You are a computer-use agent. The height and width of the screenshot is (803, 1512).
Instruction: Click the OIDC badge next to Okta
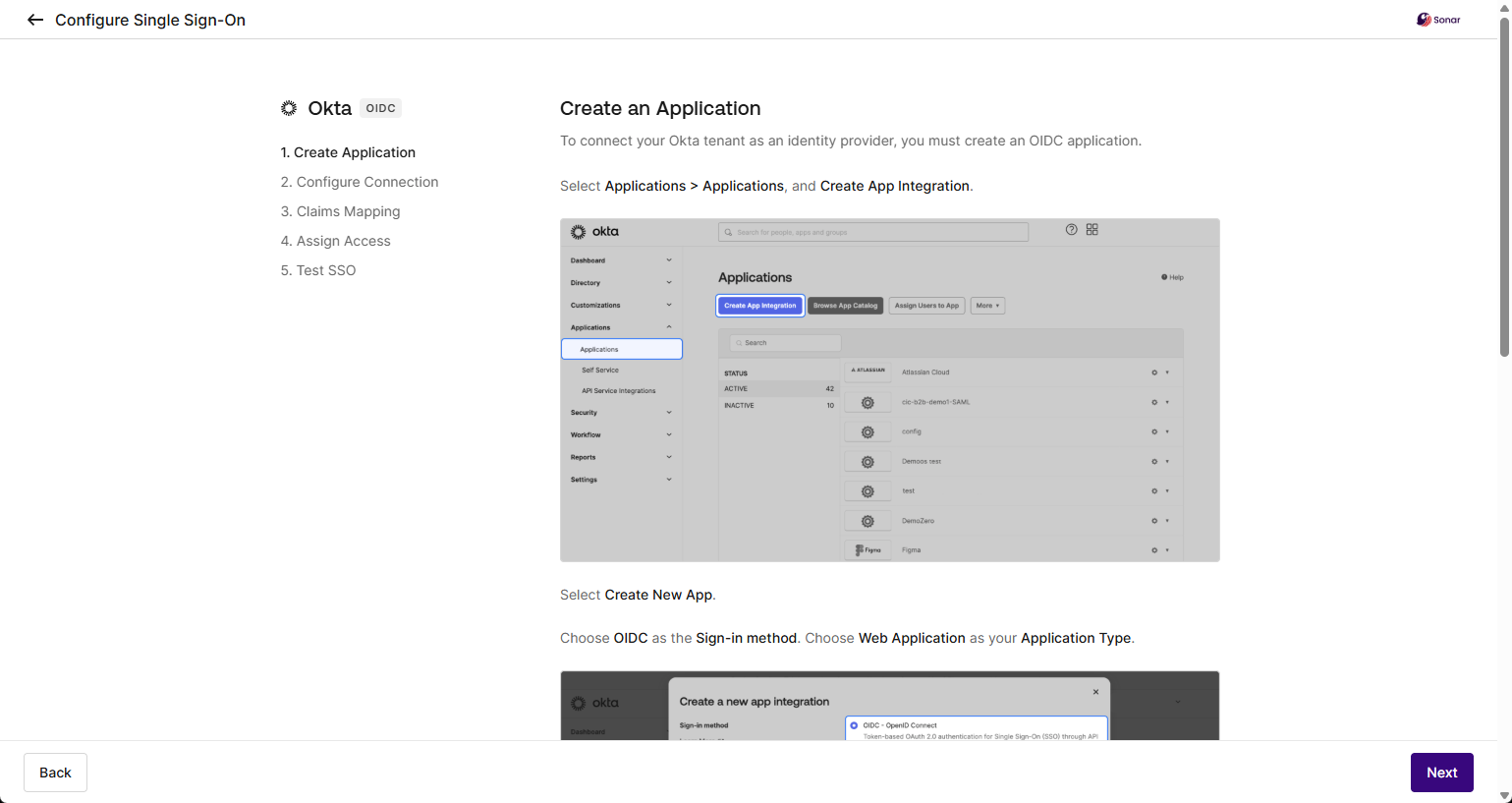pos(380,108)
